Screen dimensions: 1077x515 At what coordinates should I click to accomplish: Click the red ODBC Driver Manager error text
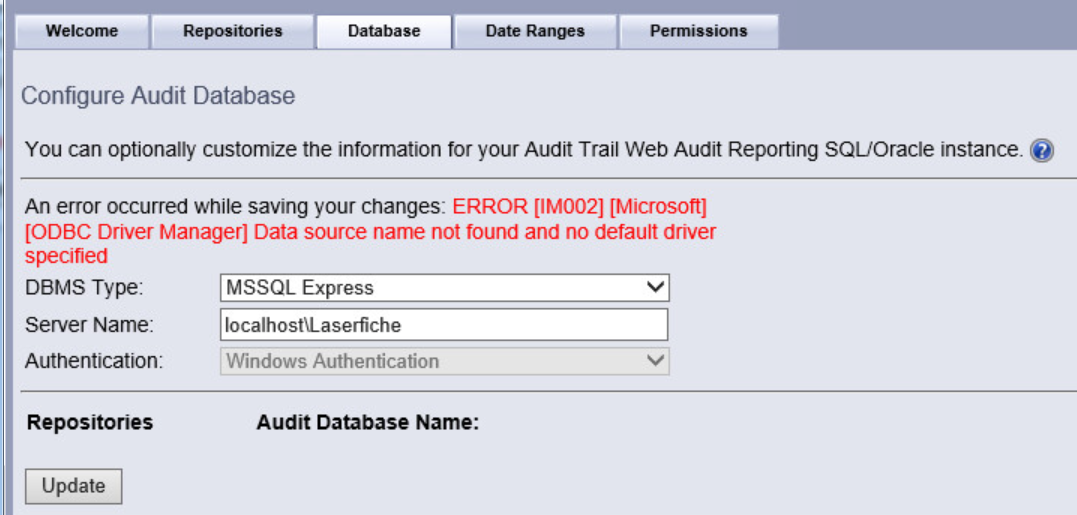370,232
